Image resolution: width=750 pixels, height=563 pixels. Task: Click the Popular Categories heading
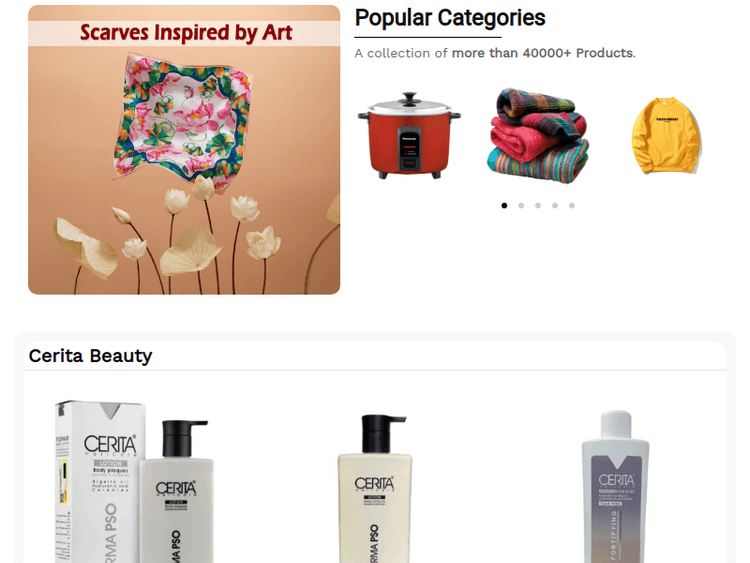[x=450, y=18]
